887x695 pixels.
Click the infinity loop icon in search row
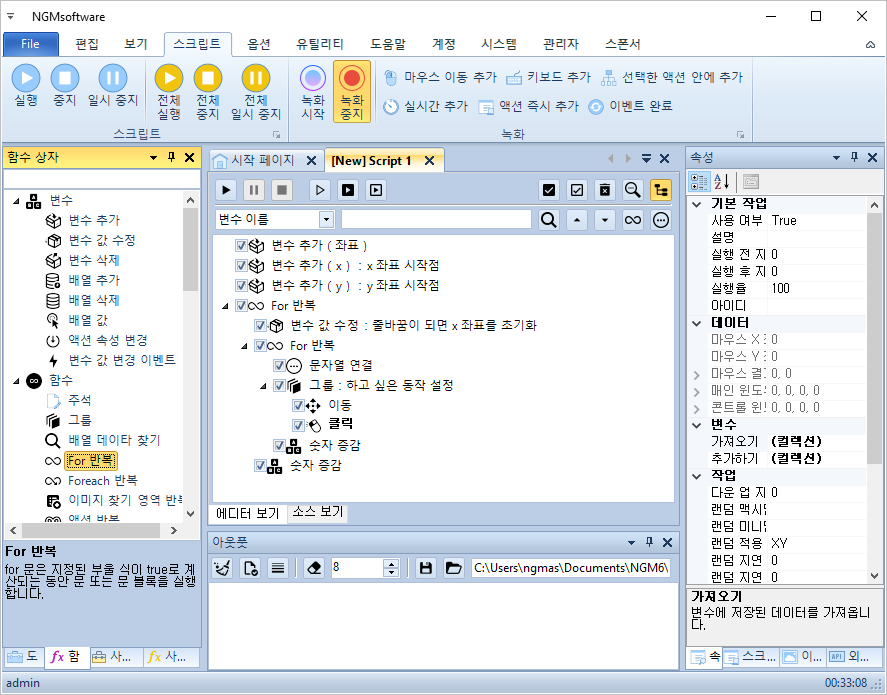[x=632, y=219]
